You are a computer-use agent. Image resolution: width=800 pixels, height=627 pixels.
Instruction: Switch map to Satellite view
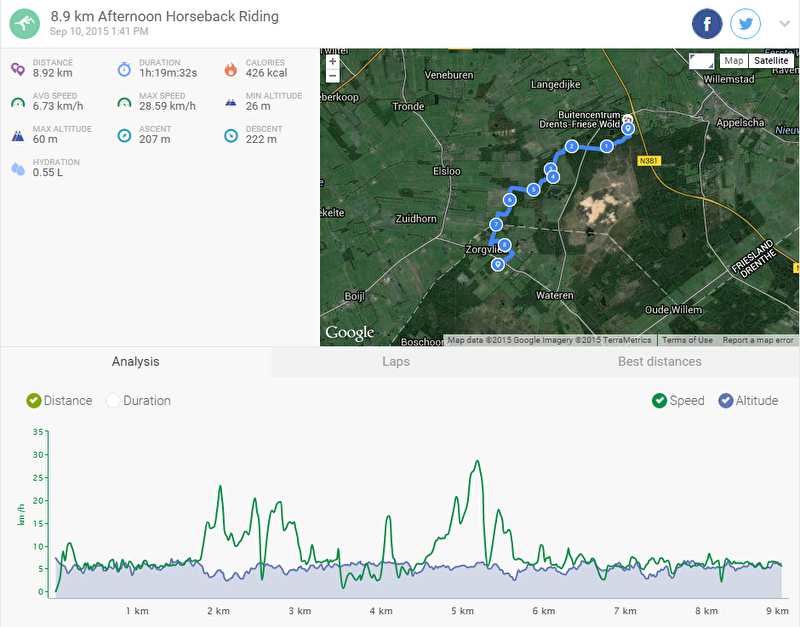771,61
